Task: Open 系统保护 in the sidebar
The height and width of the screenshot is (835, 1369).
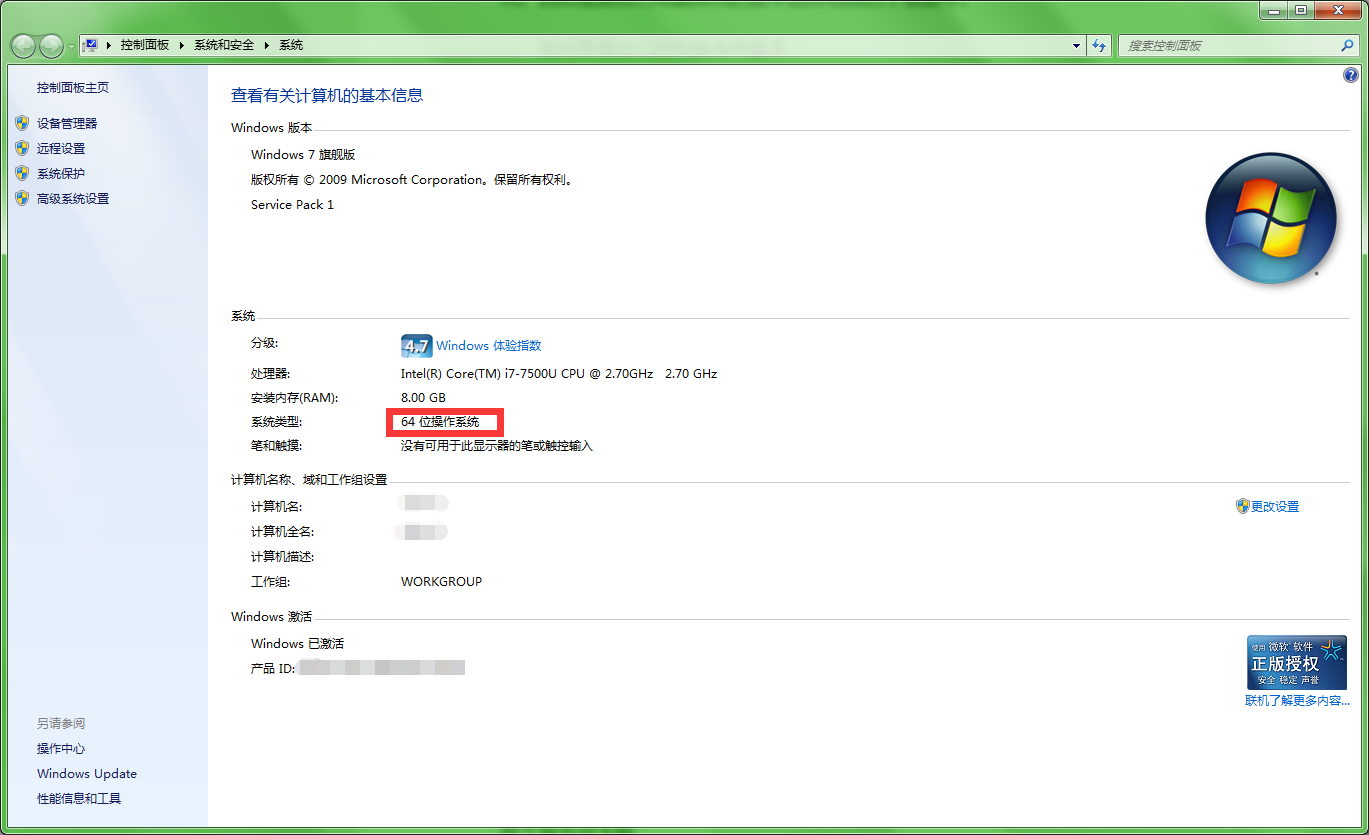Action: [61, 174]
